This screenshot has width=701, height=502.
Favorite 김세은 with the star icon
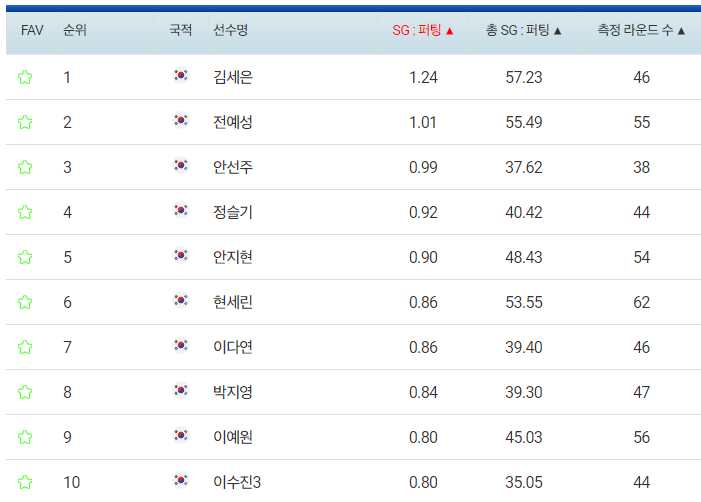click(25, 77)
